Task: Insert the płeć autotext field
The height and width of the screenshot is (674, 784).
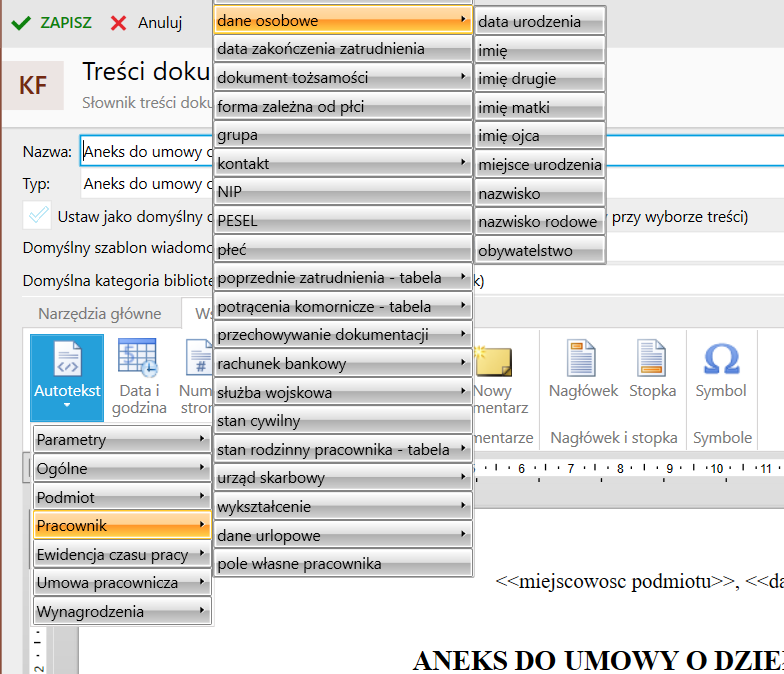Action: point(343,249)
